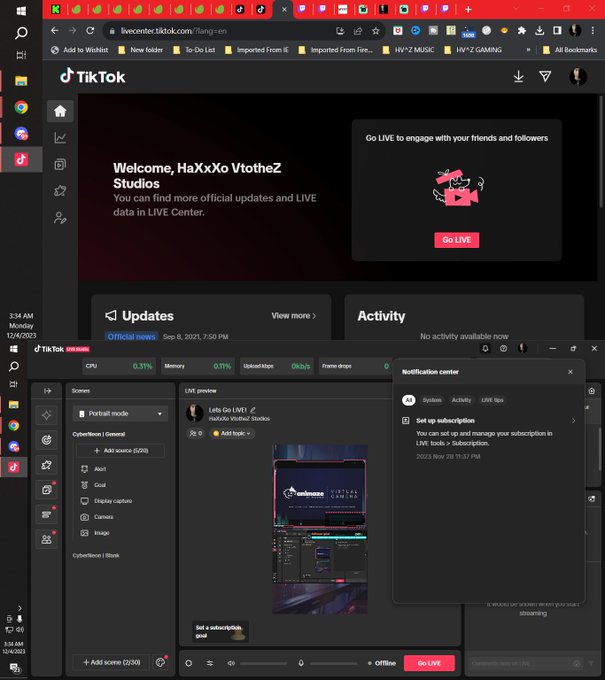
Task: Select the System notifications filter
Action: tap(432, 400)
